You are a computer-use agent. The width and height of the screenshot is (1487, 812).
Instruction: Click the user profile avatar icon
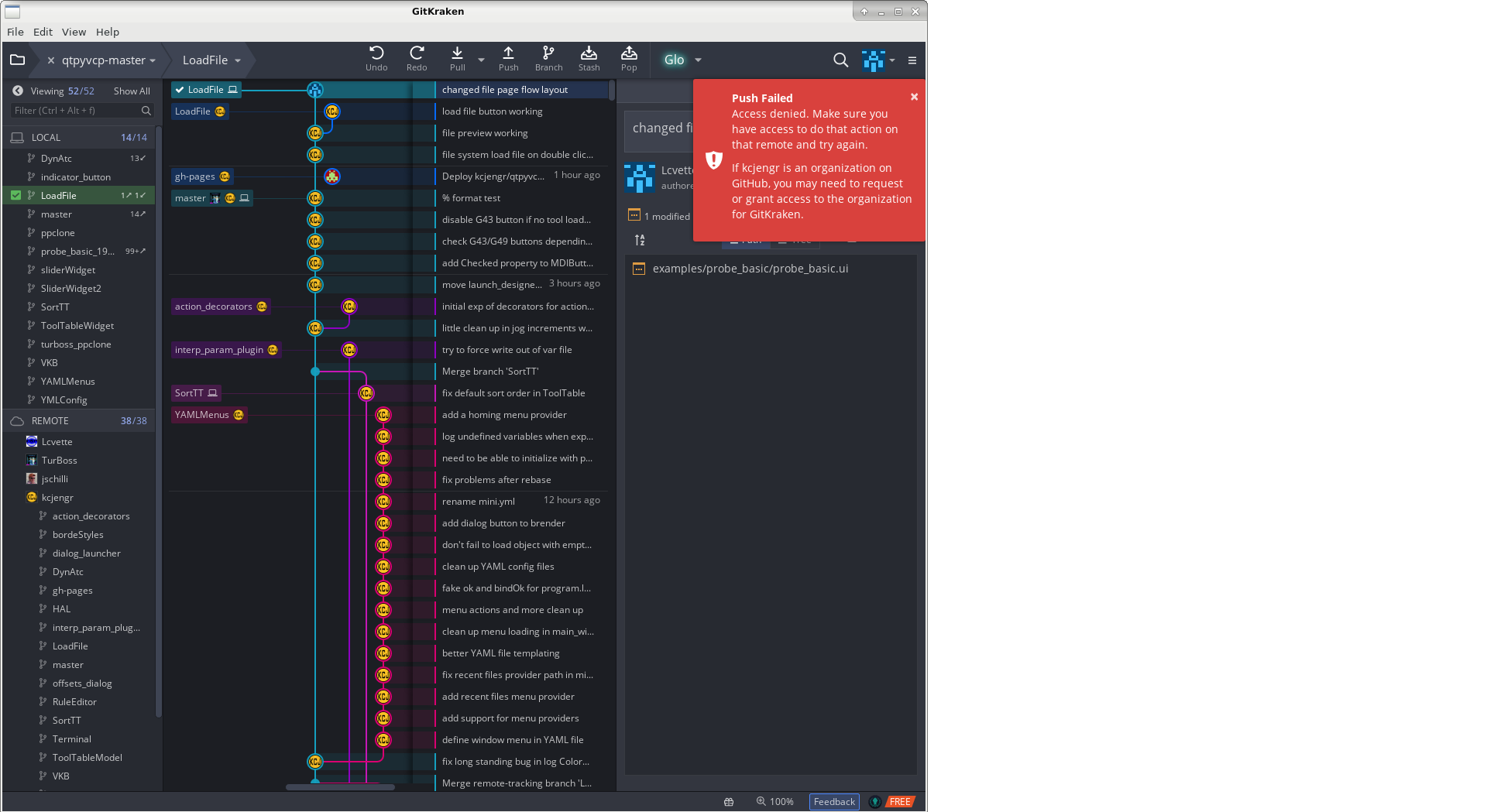[874, 60]
